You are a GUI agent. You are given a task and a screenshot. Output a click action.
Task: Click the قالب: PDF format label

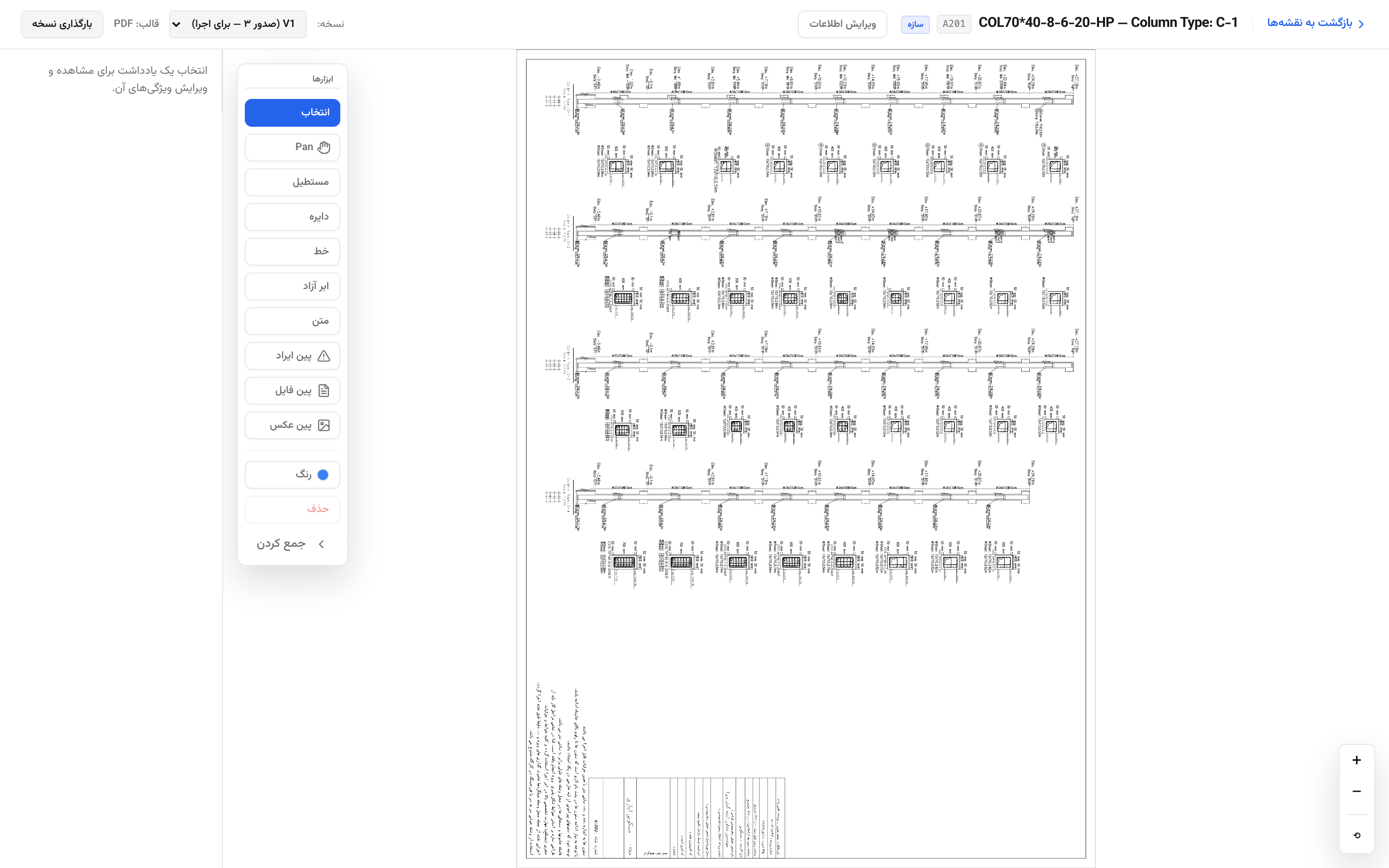pyautogui.click(x=136, y=23)
